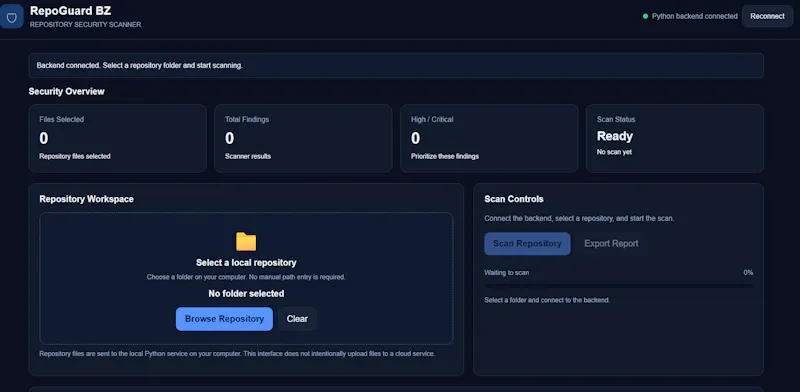
Task: Select the High / Critical findings card
Action: 489,138
